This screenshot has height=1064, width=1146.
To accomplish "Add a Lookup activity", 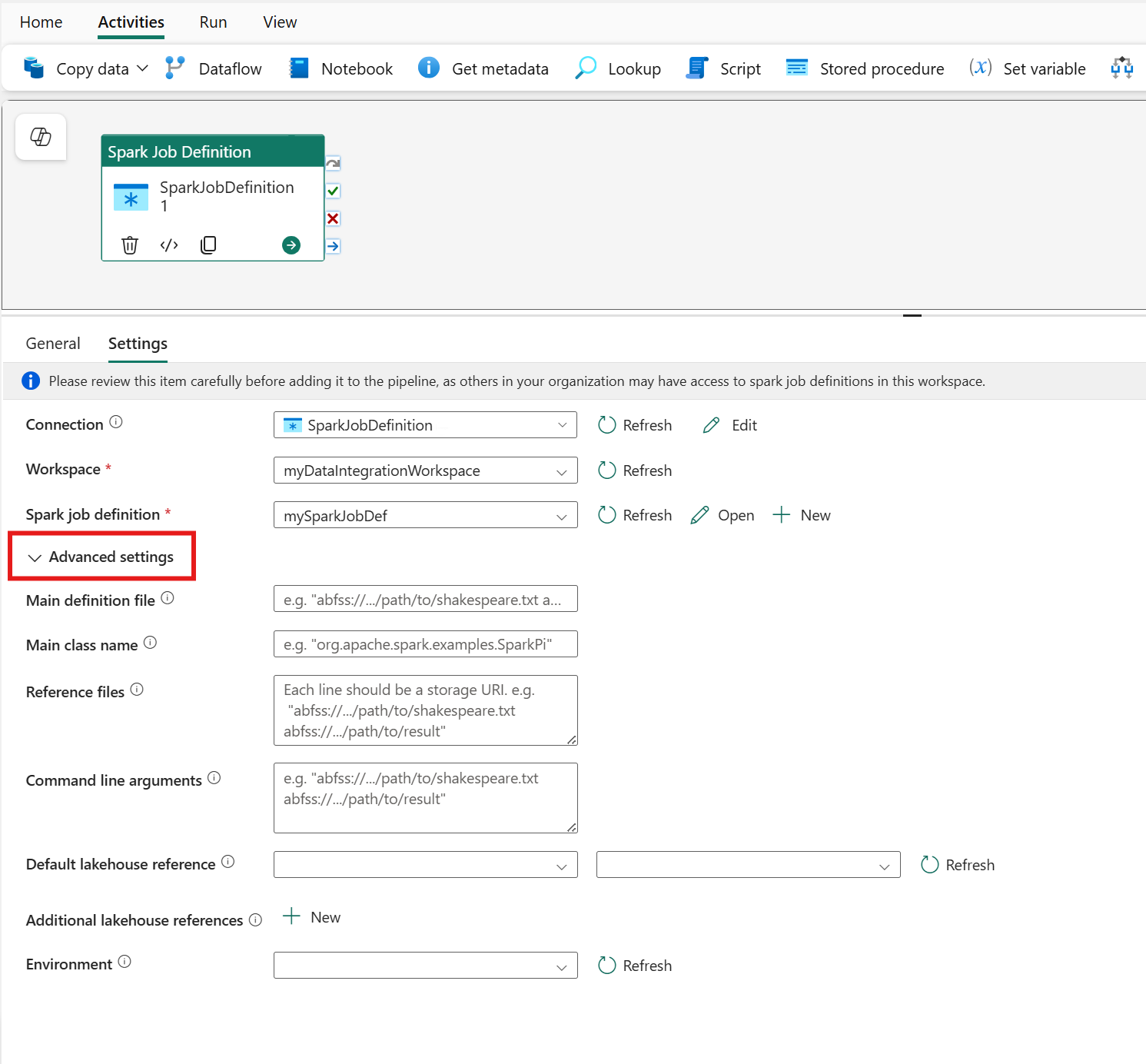I will [x=618, y=69].
